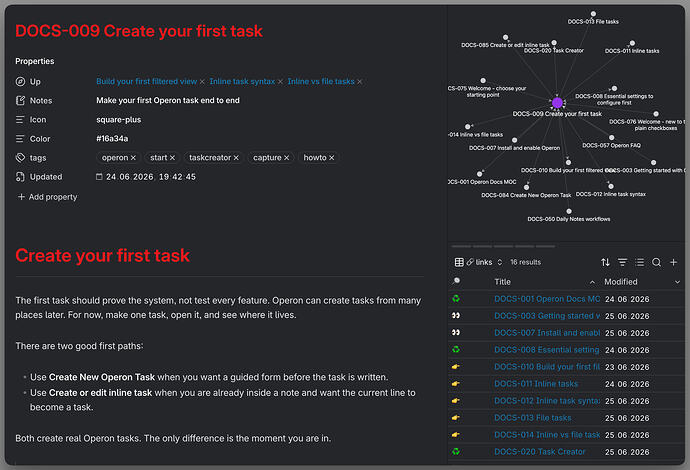Click the 16 results count
Image resolution: width=690 pixels, height=470 pixels.
pos(525,262)
